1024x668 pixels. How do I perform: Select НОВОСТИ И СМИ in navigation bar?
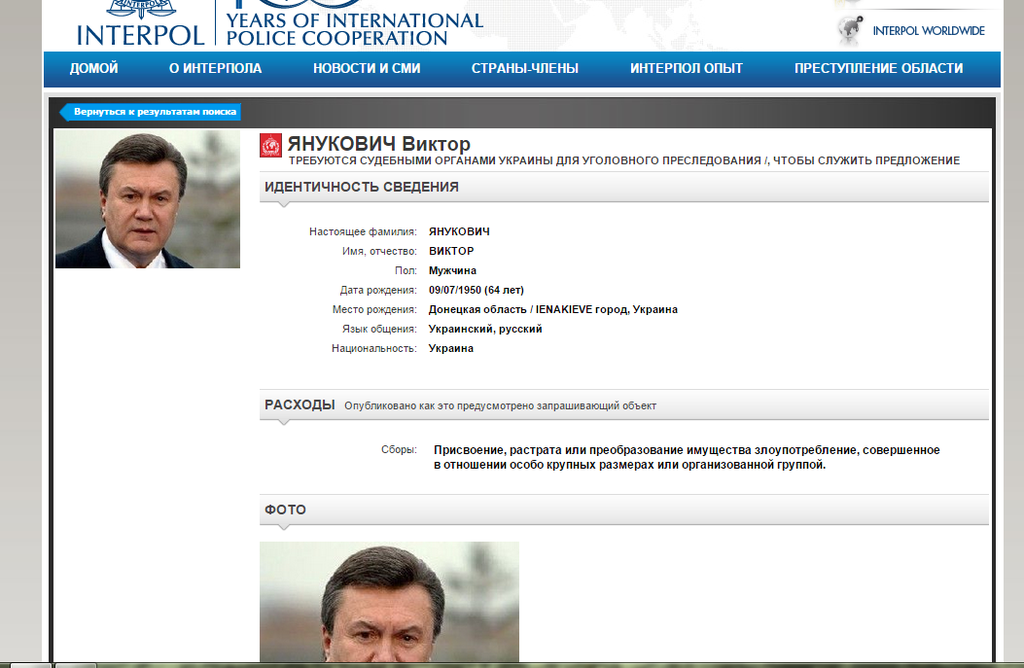pos(366,69)
